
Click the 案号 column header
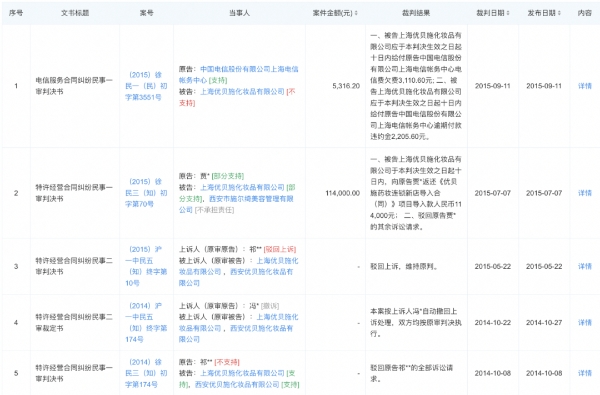[x=147, y=13]
